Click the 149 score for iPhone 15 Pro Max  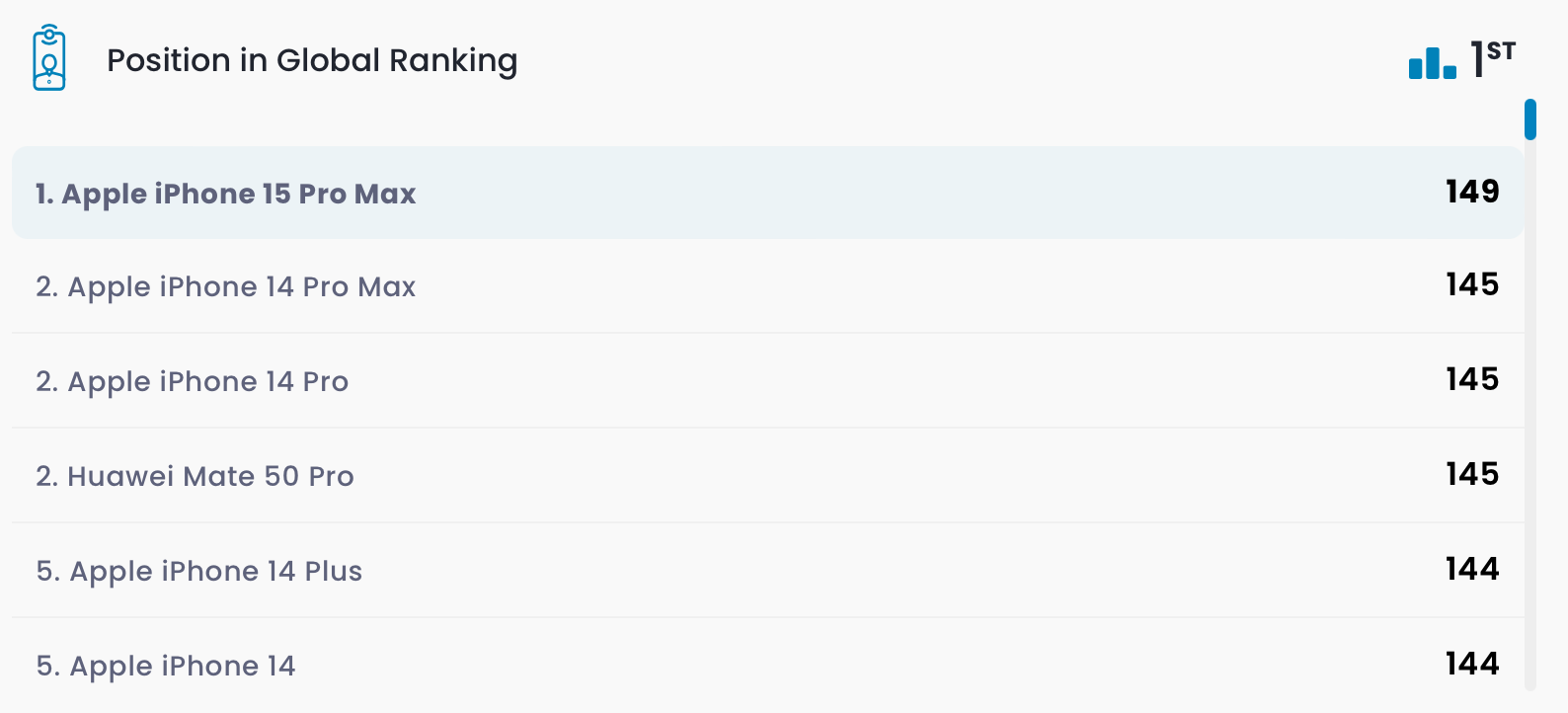1471,192
